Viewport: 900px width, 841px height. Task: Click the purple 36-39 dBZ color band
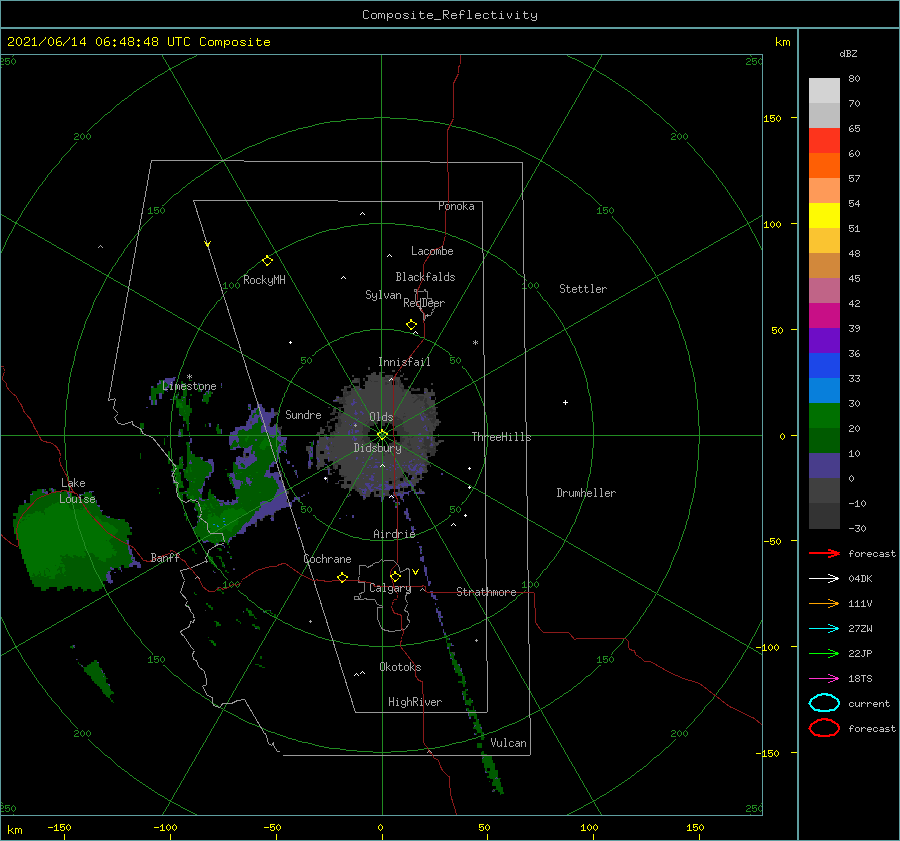point(824,340)
